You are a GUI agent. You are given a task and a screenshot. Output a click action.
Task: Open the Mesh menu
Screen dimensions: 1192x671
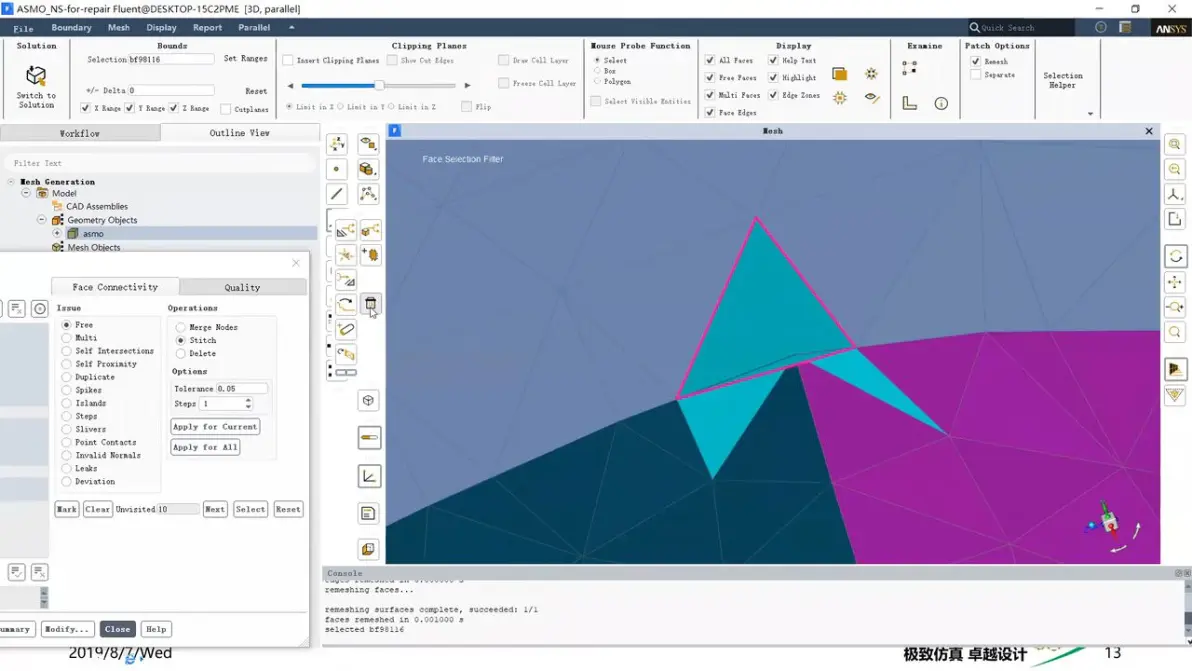119,27
